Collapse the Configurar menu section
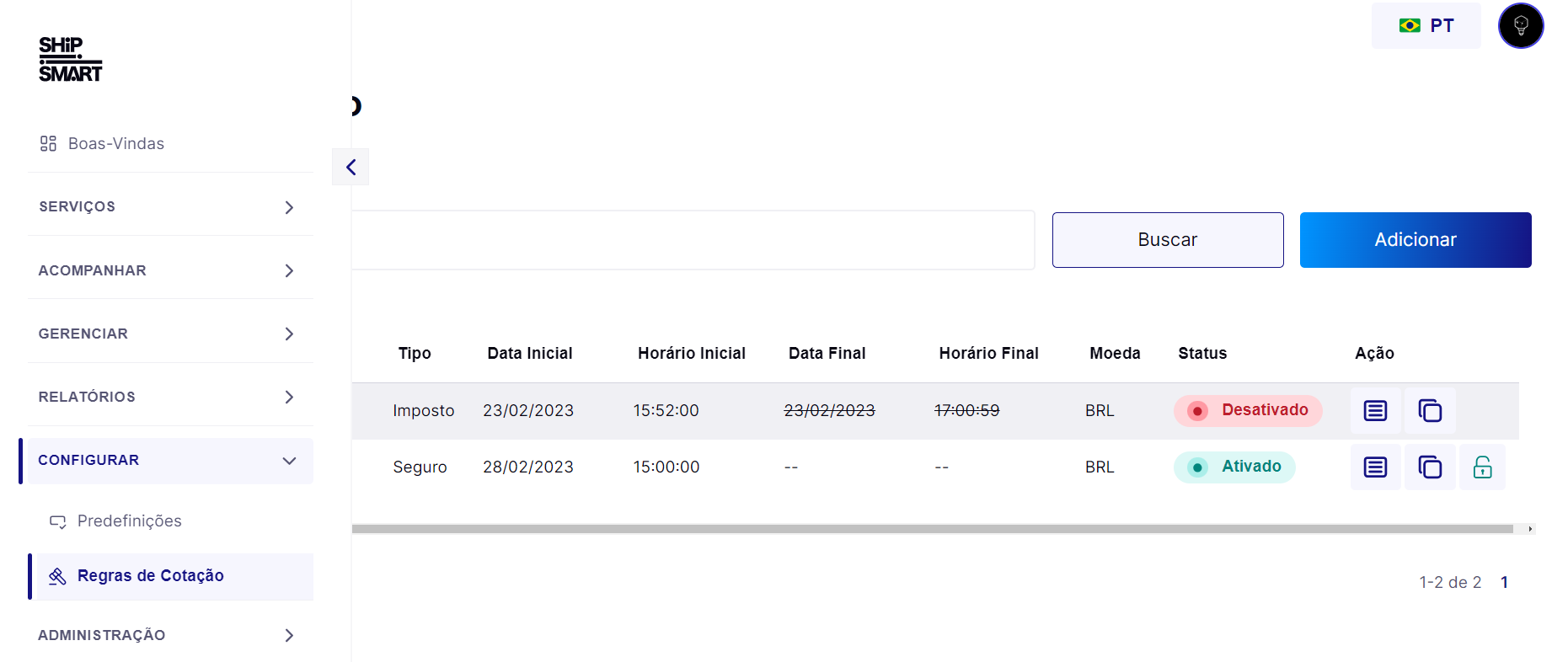 (x=169, y=461)
